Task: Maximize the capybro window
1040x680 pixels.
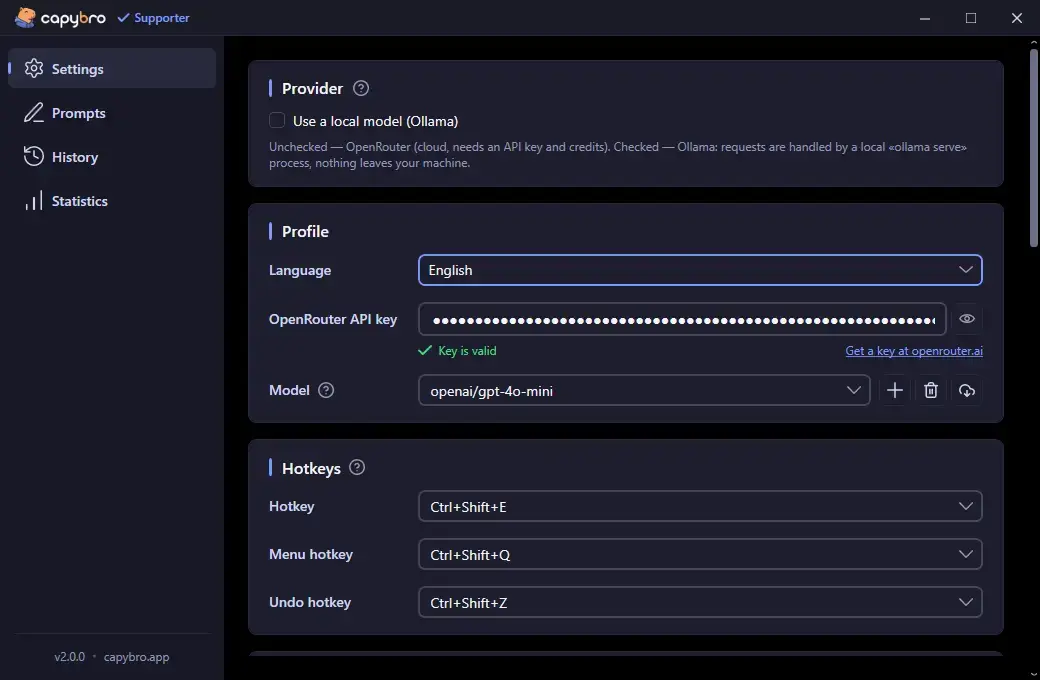Action: (x=970, y=18)
